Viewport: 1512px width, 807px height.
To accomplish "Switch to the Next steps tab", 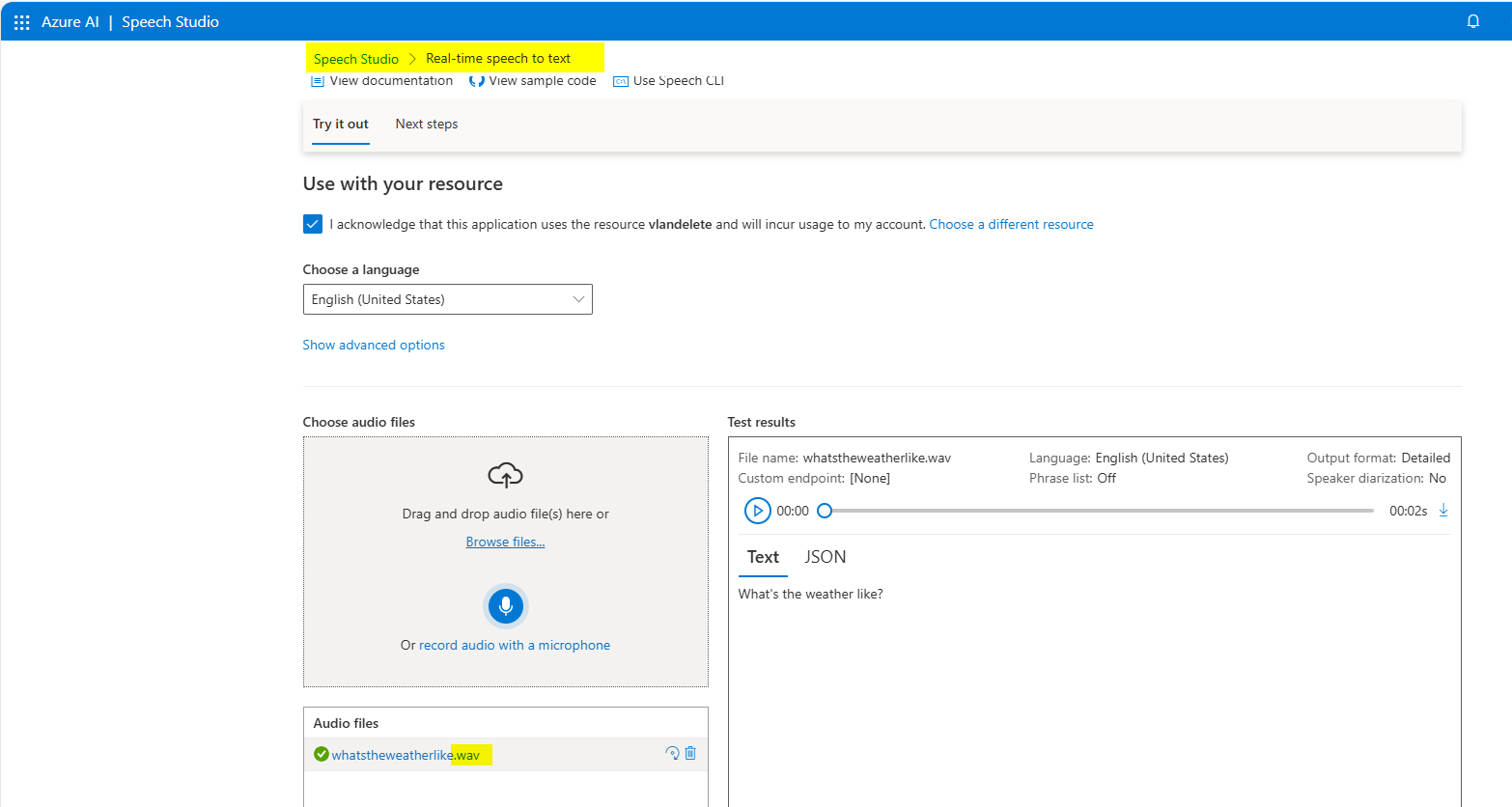I will (427, 125).
